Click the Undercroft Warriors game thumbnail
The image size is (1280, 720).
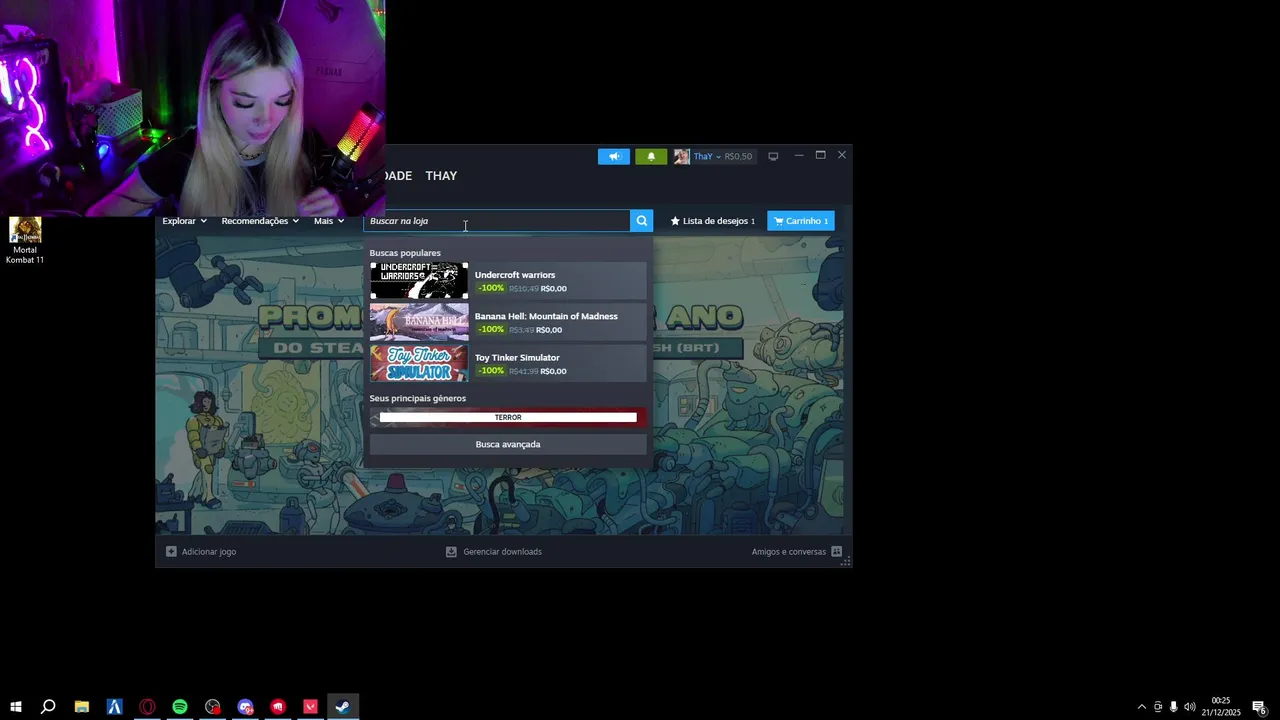click(x=419, y=281)
